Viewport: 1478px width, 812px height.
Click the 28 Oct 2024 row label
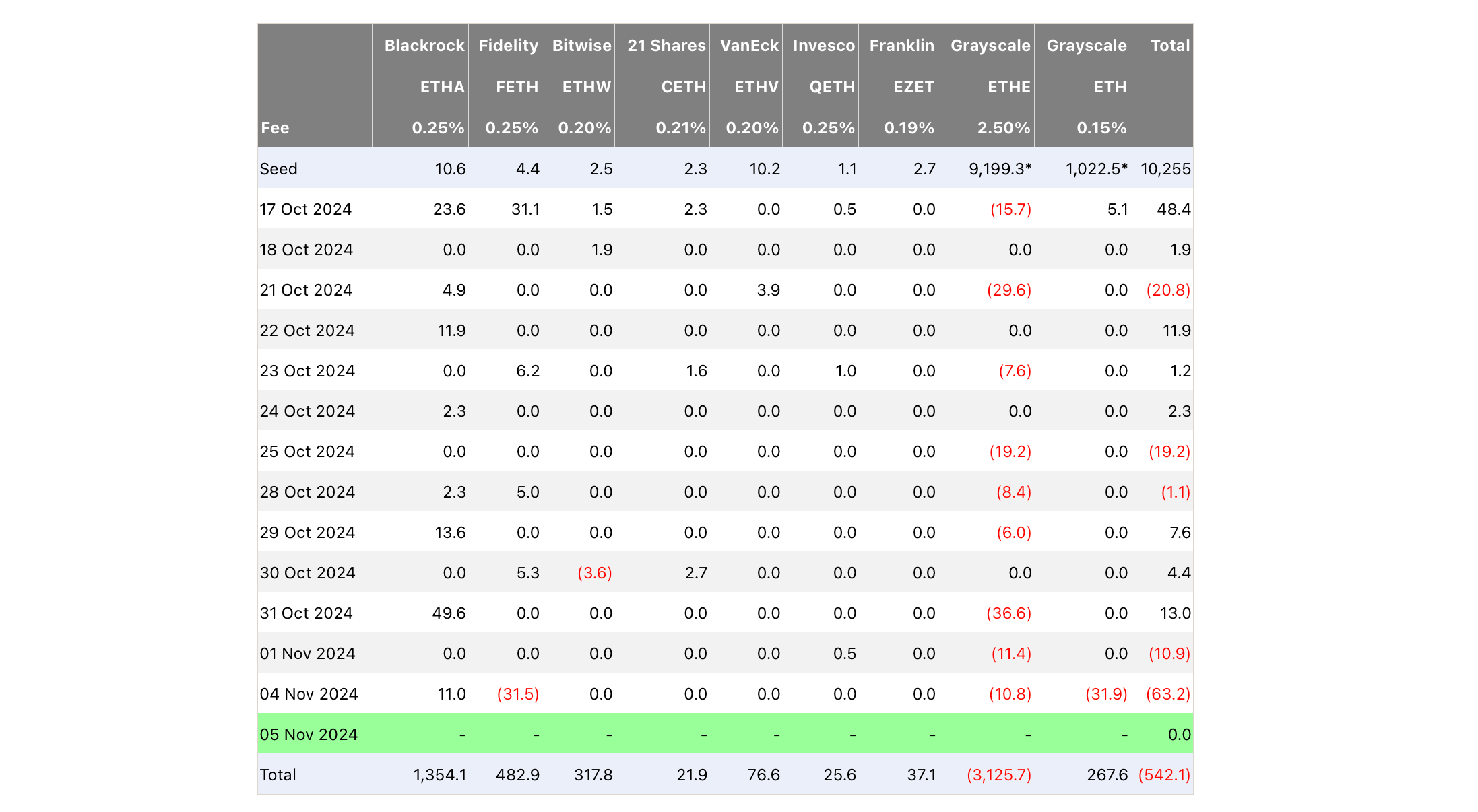point(307,492)
